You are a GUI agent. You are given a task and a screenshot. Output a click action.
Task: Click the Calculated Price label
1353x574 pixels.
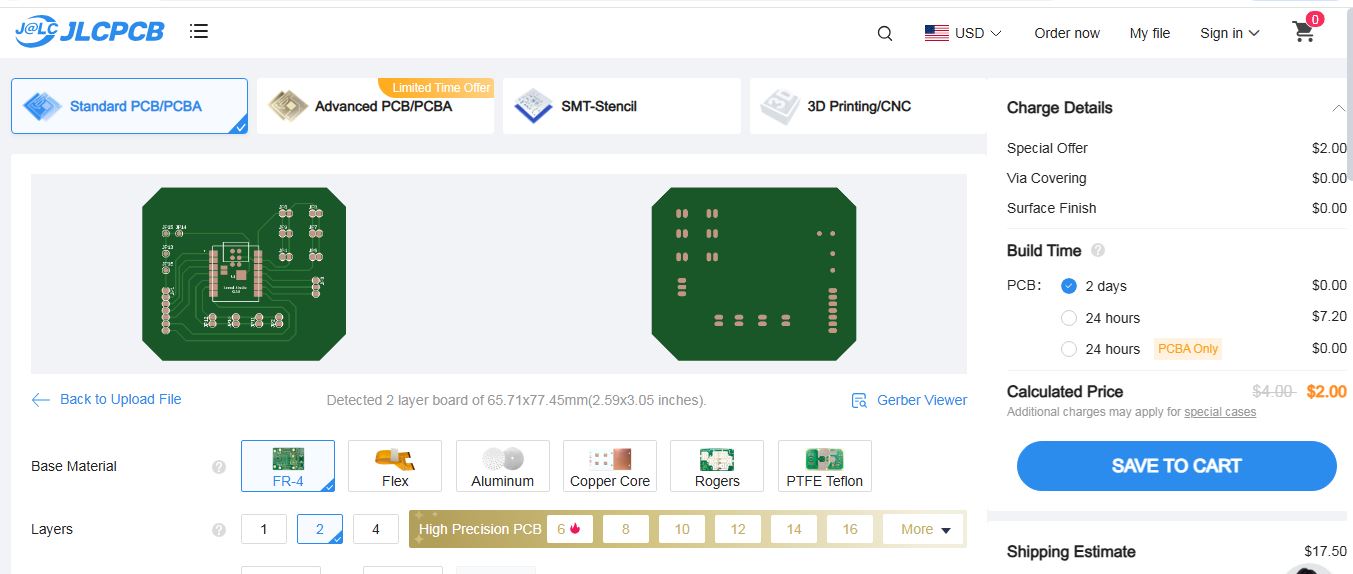pos(1065,391)
